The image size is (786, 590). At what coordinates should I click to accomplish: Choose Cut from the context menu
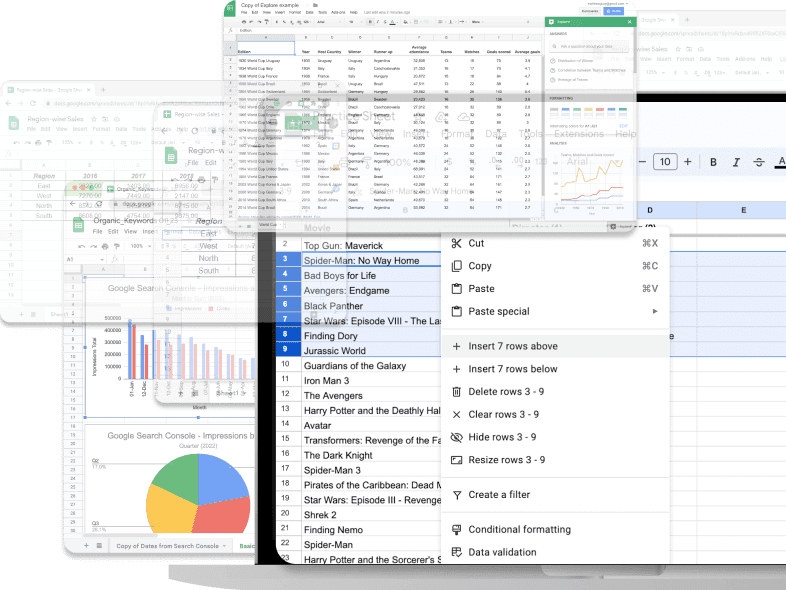[476, 243]
